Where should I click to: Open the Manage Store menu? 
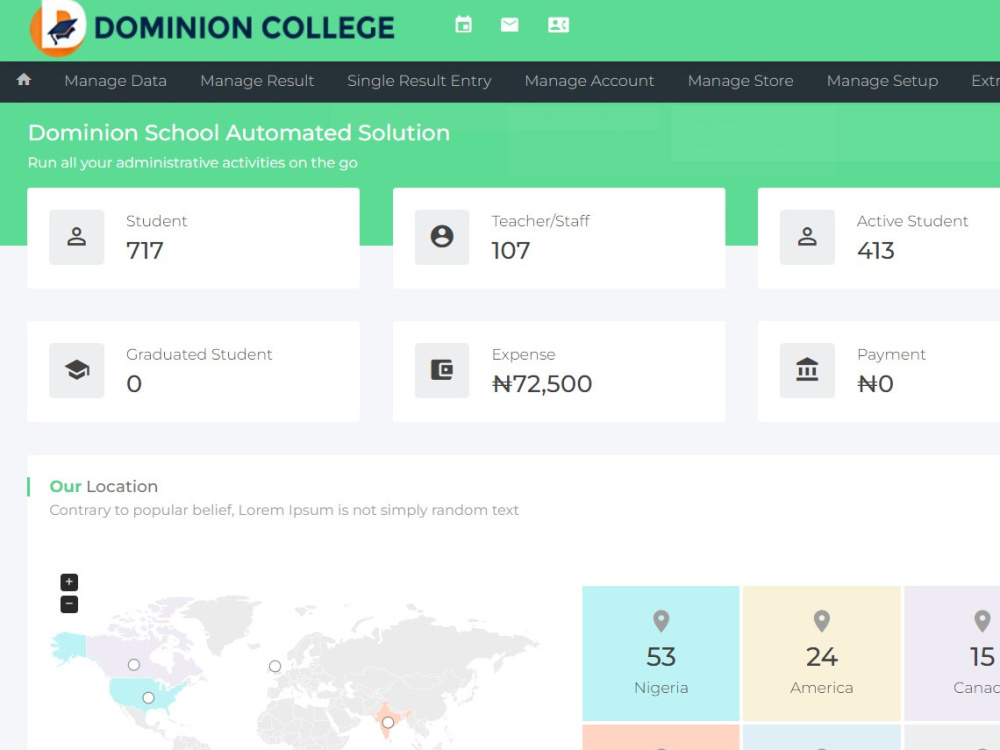click(x=740, y=81)
